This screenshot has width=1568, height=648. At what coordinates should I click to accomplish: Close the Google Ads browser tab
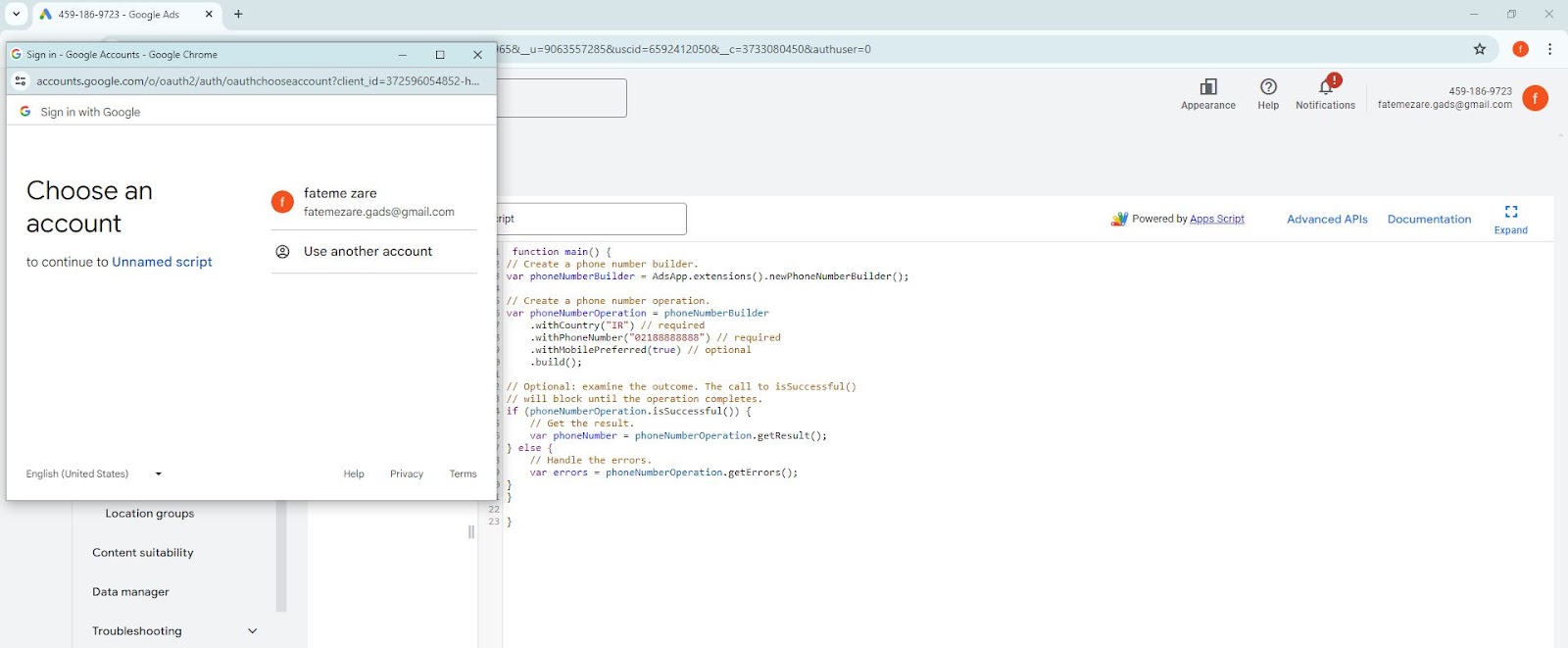[x=209, y=15]
